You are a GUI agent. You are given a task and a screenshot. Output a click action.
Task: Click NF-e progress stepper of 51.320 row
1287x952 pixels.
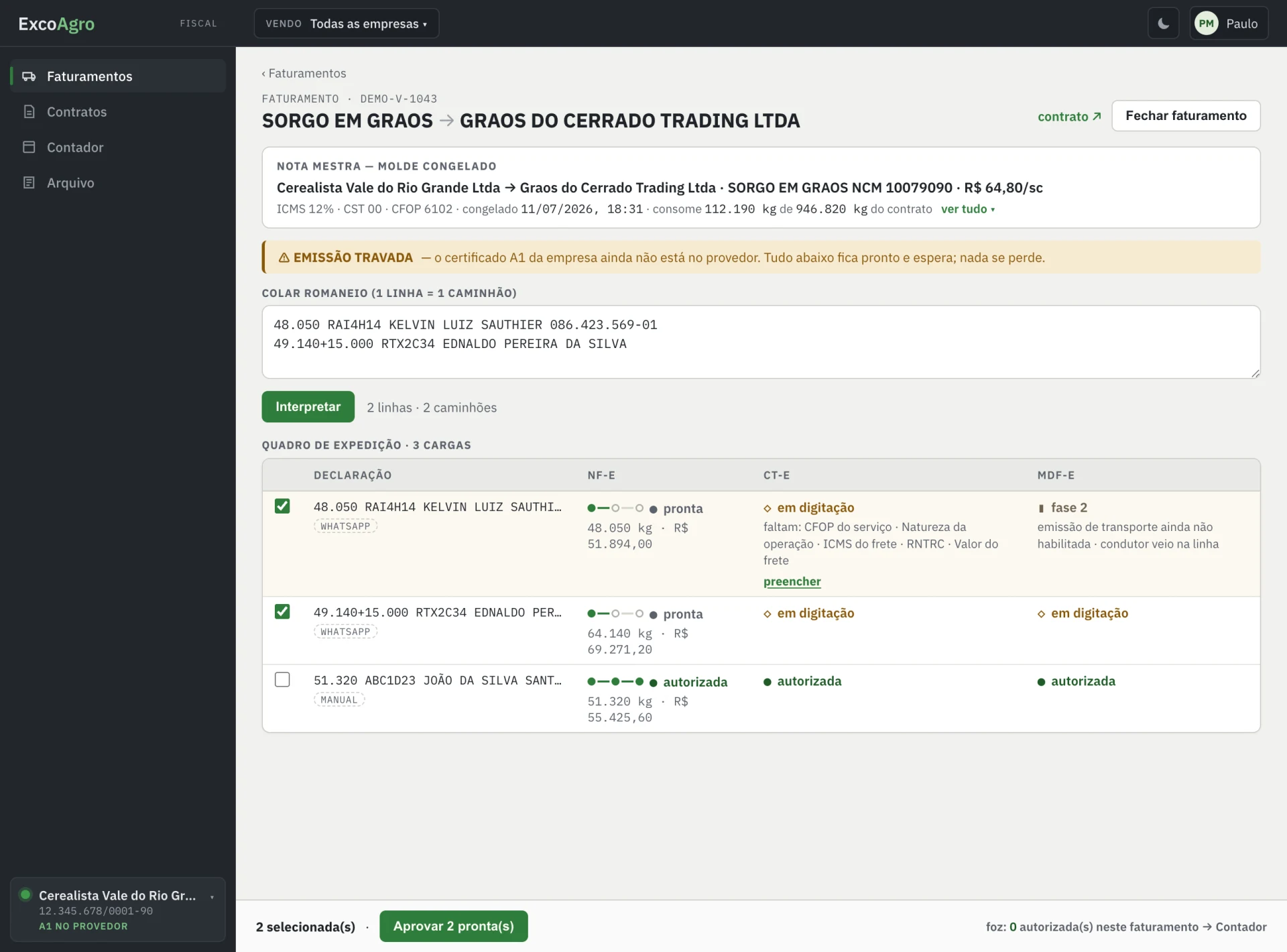click(615, 682)
